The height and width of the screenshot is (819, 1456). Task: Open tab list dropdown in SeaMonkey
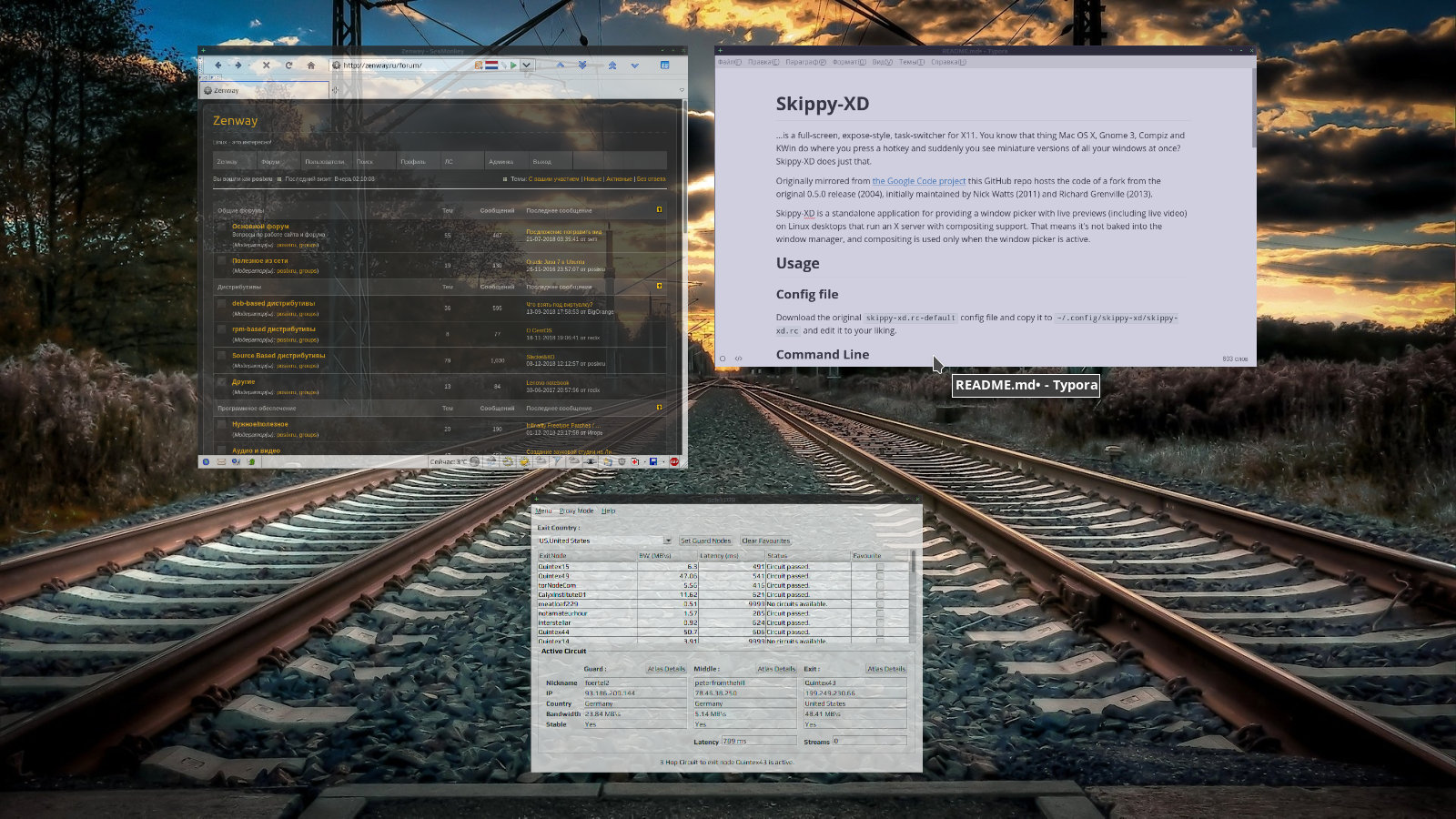681,90
